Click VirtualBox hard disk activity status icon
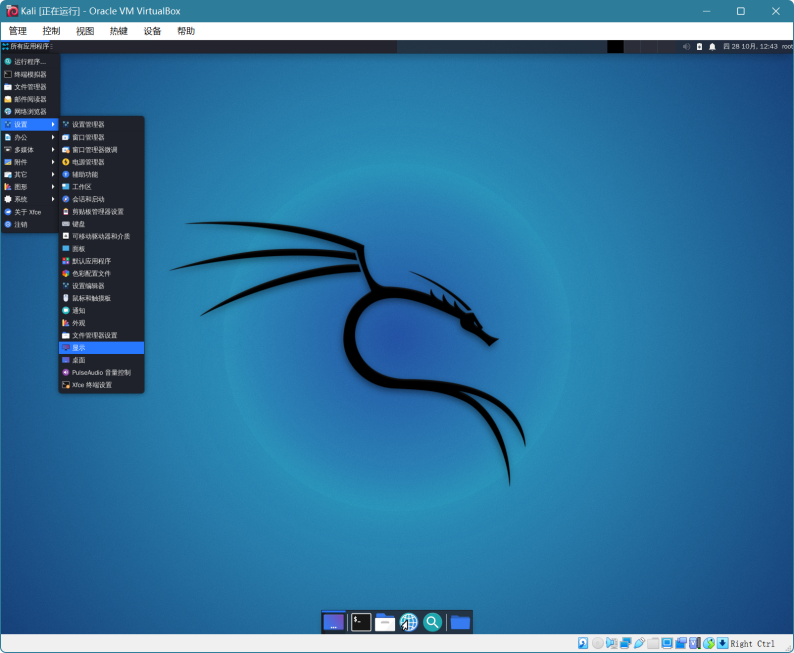The width and height of the screenshot is (794, 653). click(583, 643)
